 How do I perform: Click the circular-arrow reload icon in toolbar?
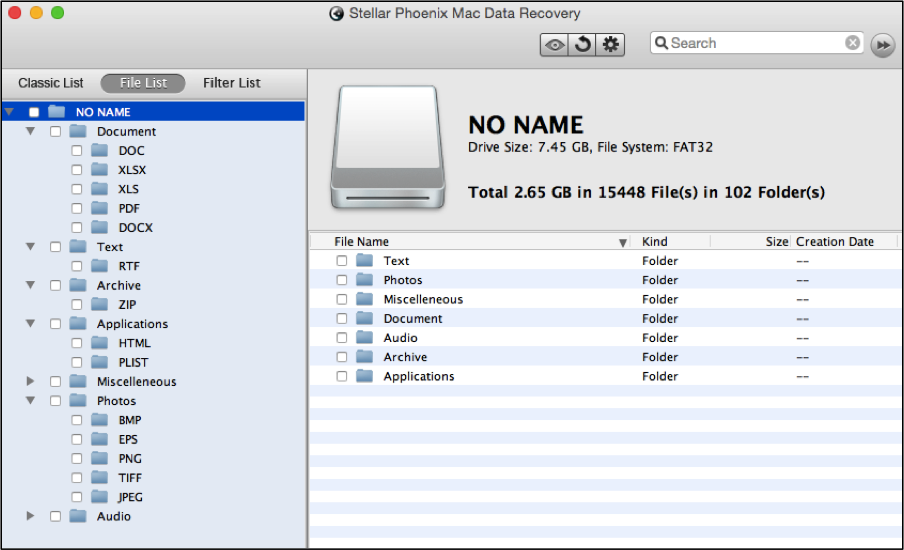[582, 44]
